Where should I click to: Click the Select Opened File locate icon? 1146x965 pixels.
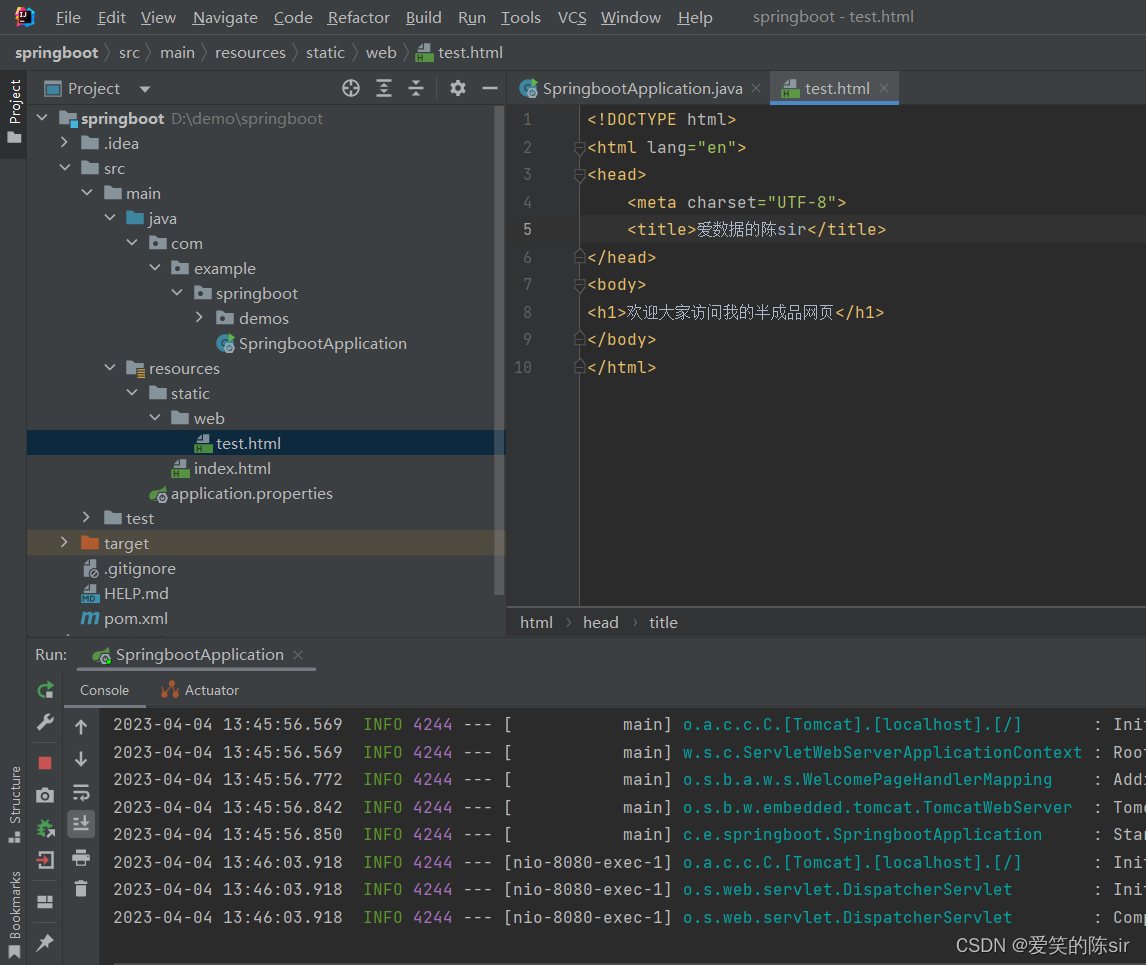[351, 88]
